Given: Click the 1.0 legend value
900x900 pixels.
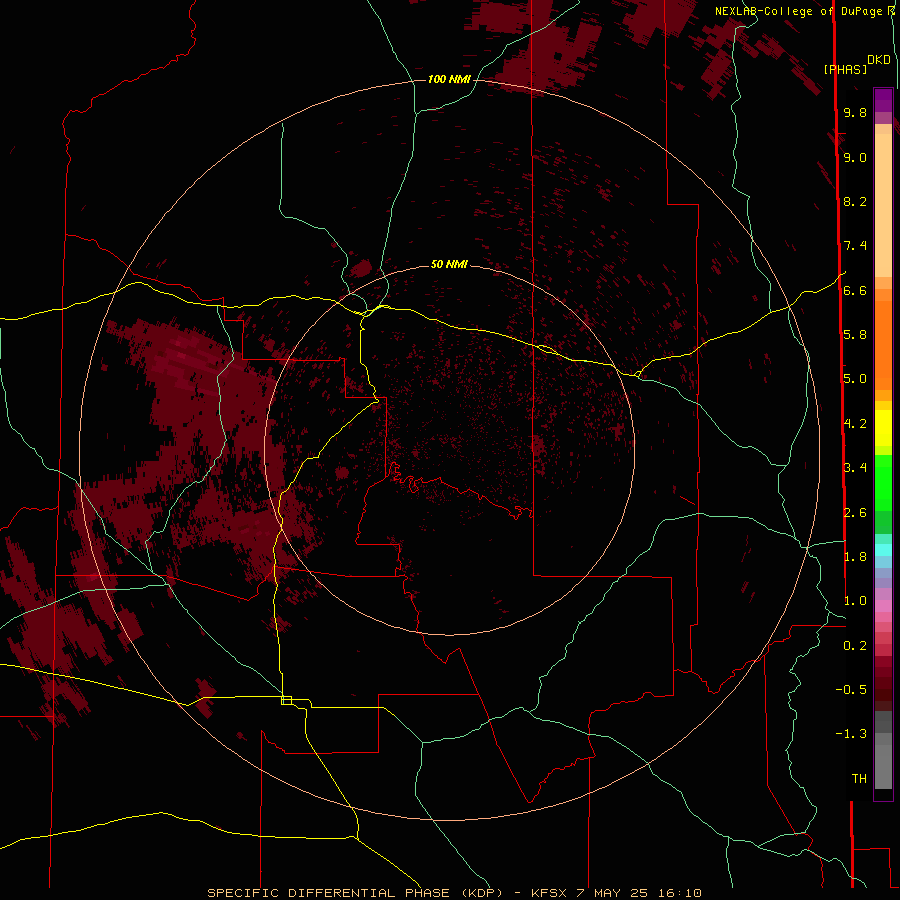Looking at the screenshot, I should point(855,601).
